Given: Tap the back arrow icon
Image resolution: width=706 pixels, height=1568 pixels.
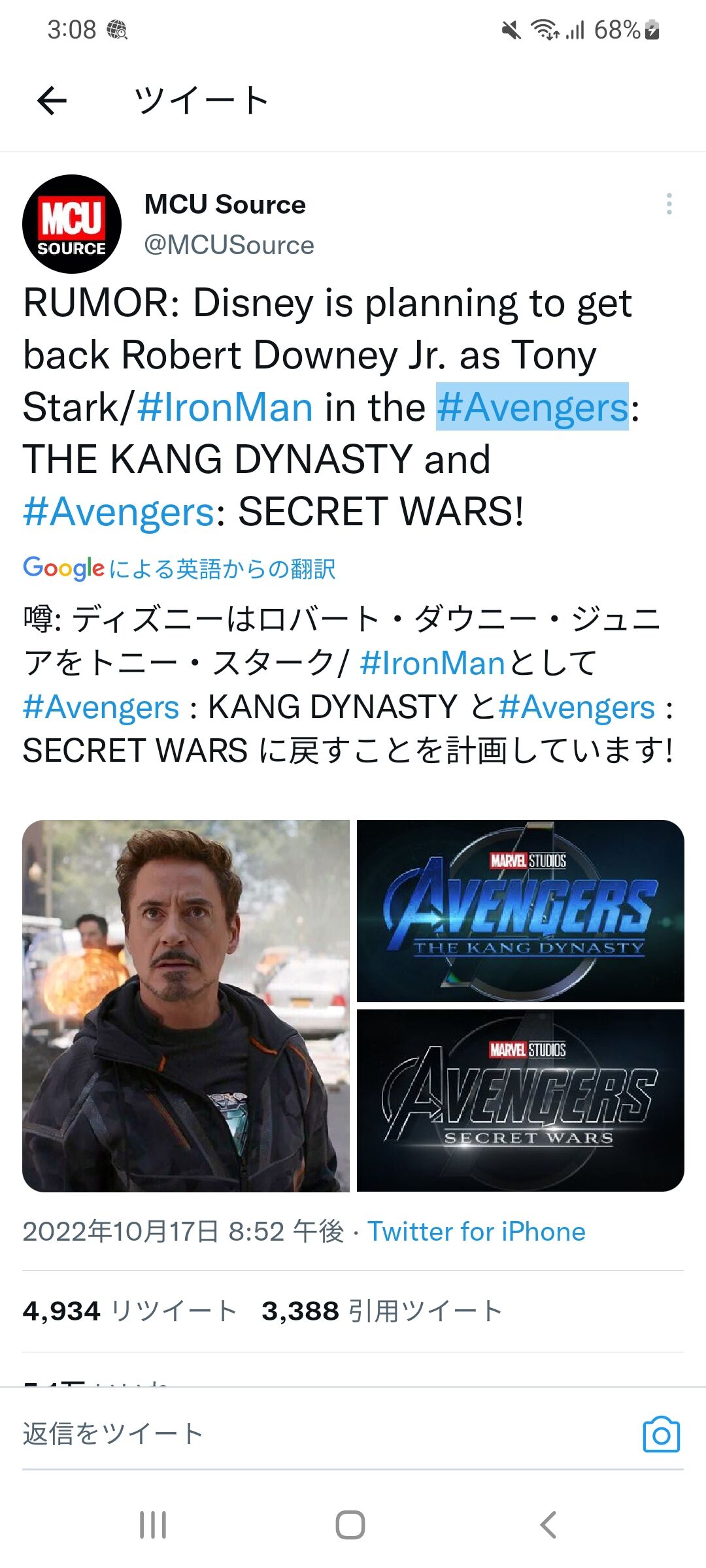Looking at the screenshot, I should (52, 101).
